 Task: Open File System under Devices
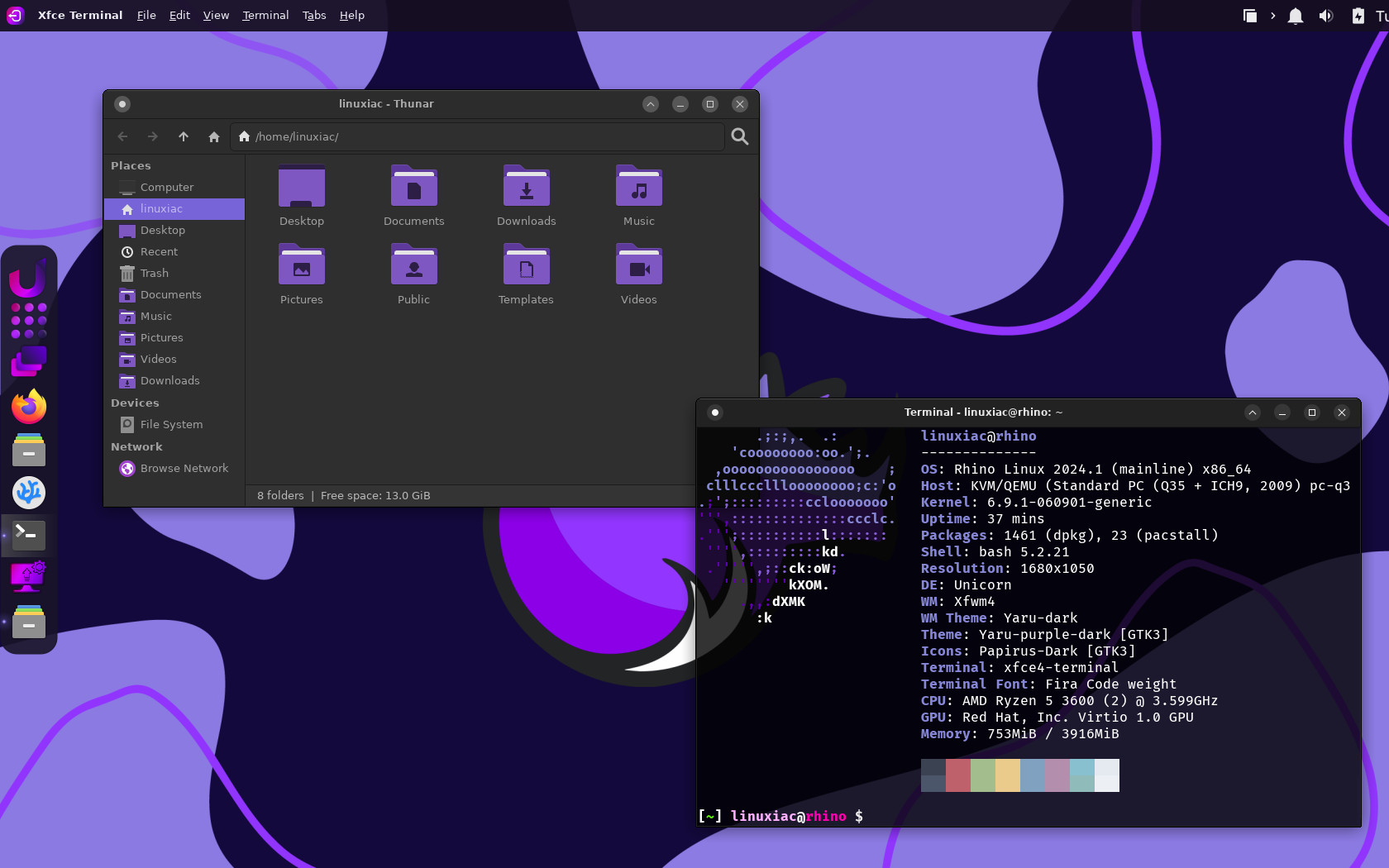174,425
